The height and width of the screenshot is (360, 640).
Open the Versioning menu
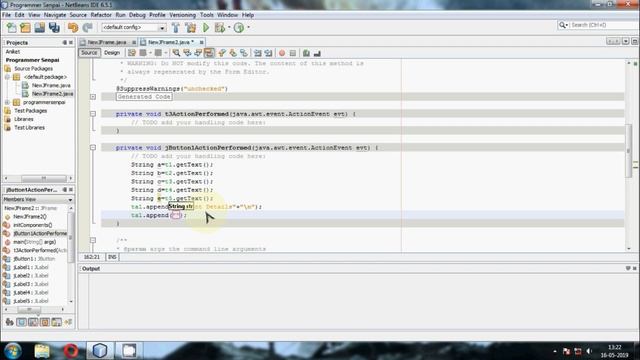[x=182, y=15]
